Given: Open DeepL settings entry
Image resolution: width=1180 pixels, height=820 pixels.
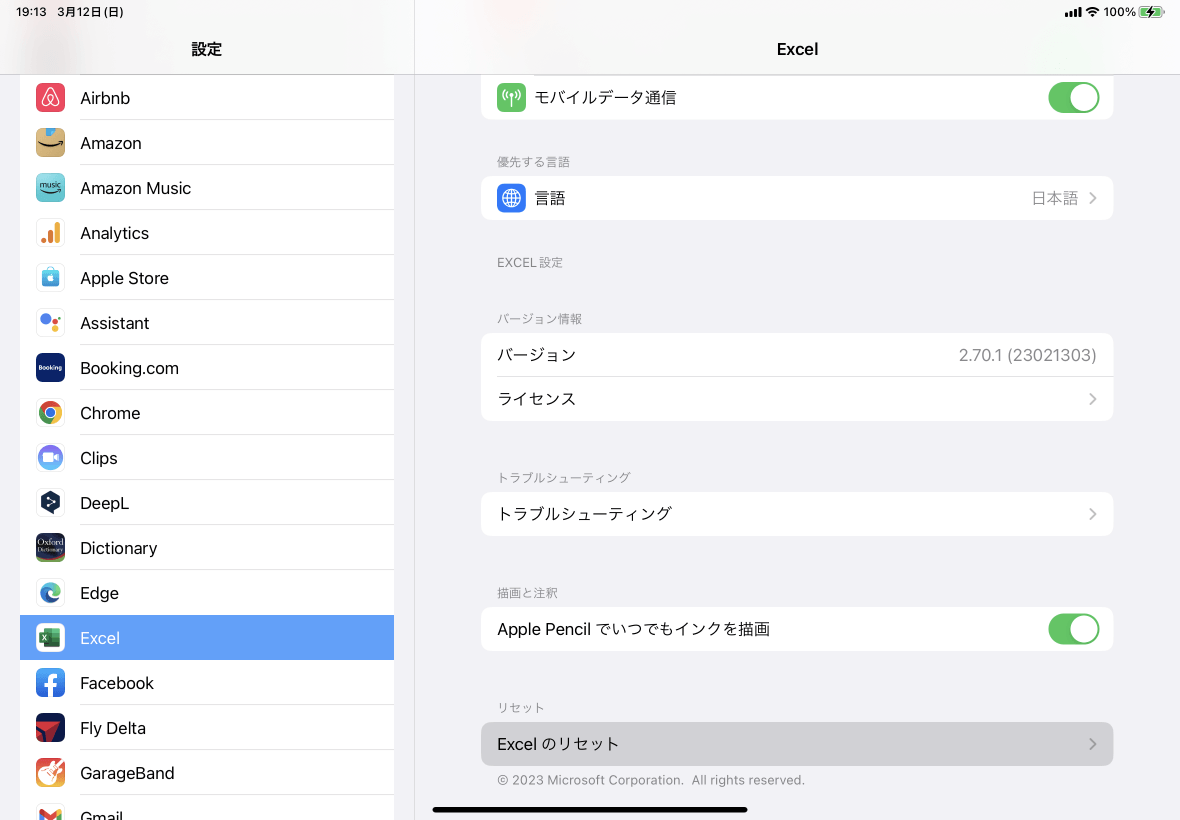Looking at the screenshot, I should 207,503.
